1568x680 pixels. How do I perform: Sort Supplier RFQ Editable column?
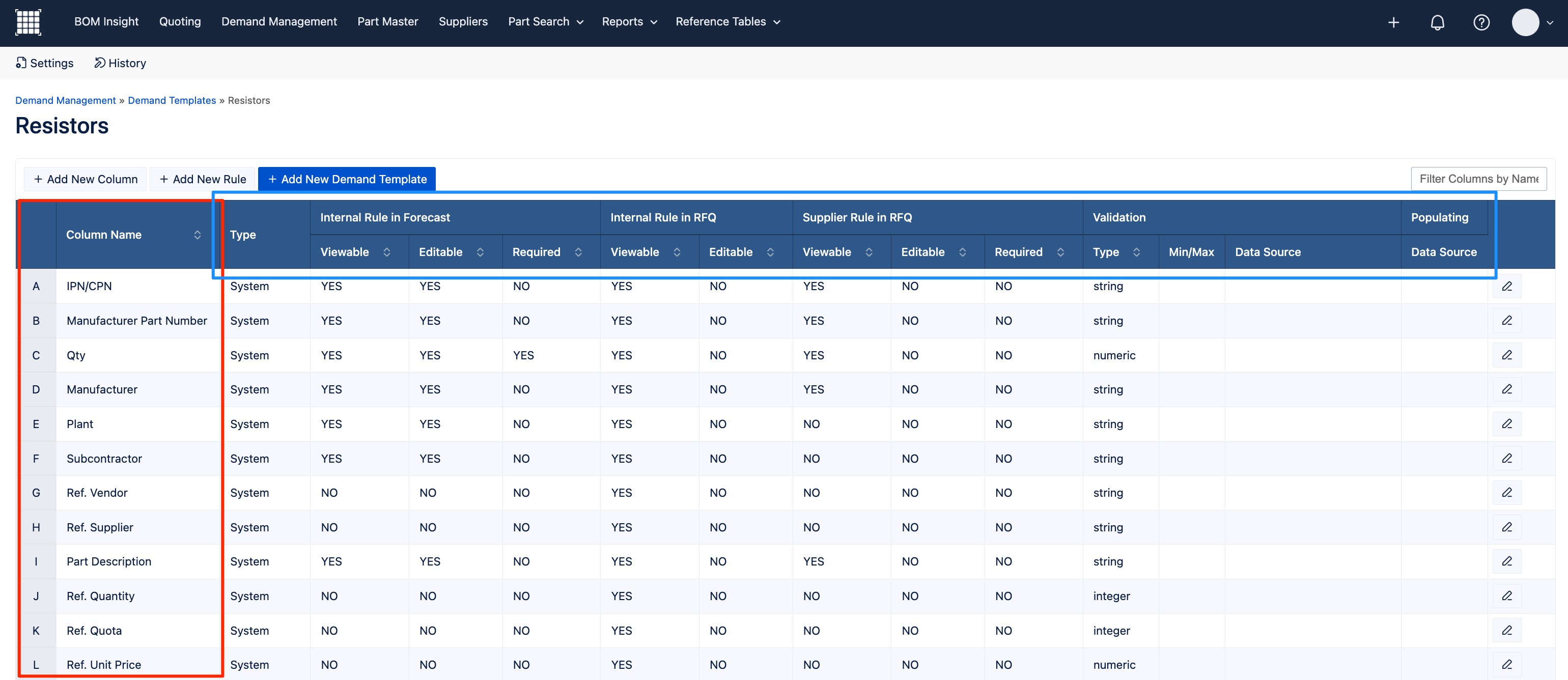coord(962,252)
